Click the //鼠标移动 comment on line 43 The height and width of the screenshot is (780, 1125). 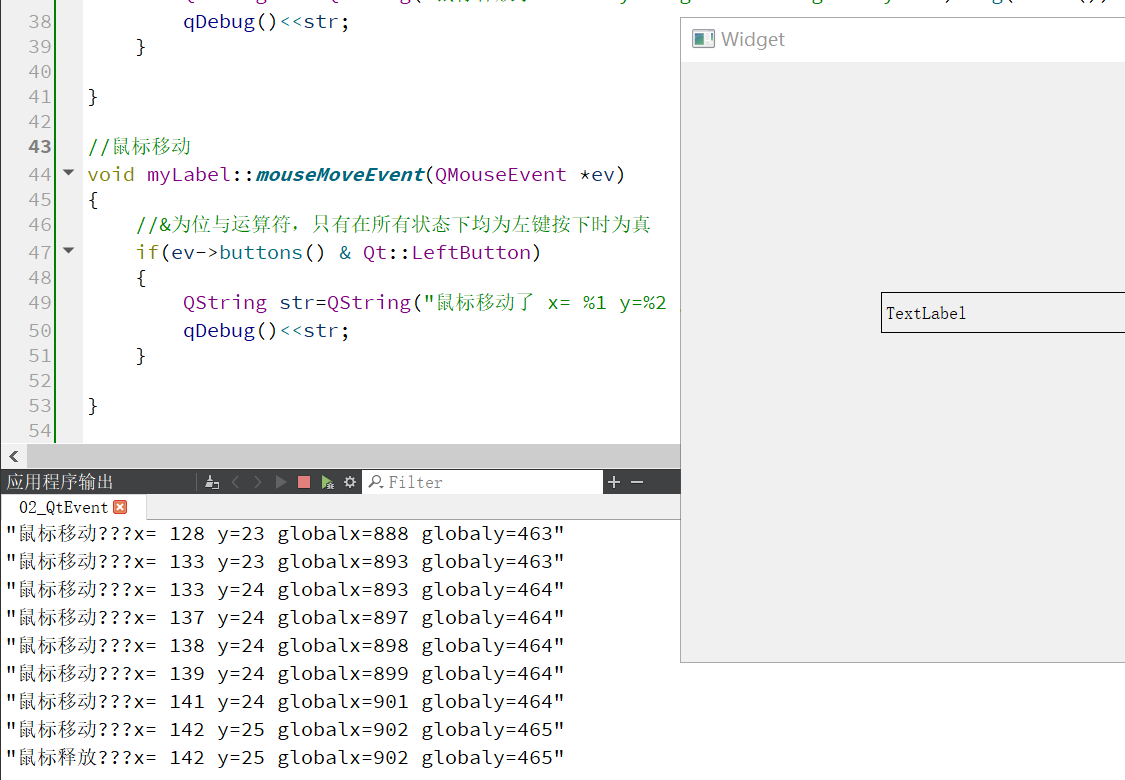point(139,146)
